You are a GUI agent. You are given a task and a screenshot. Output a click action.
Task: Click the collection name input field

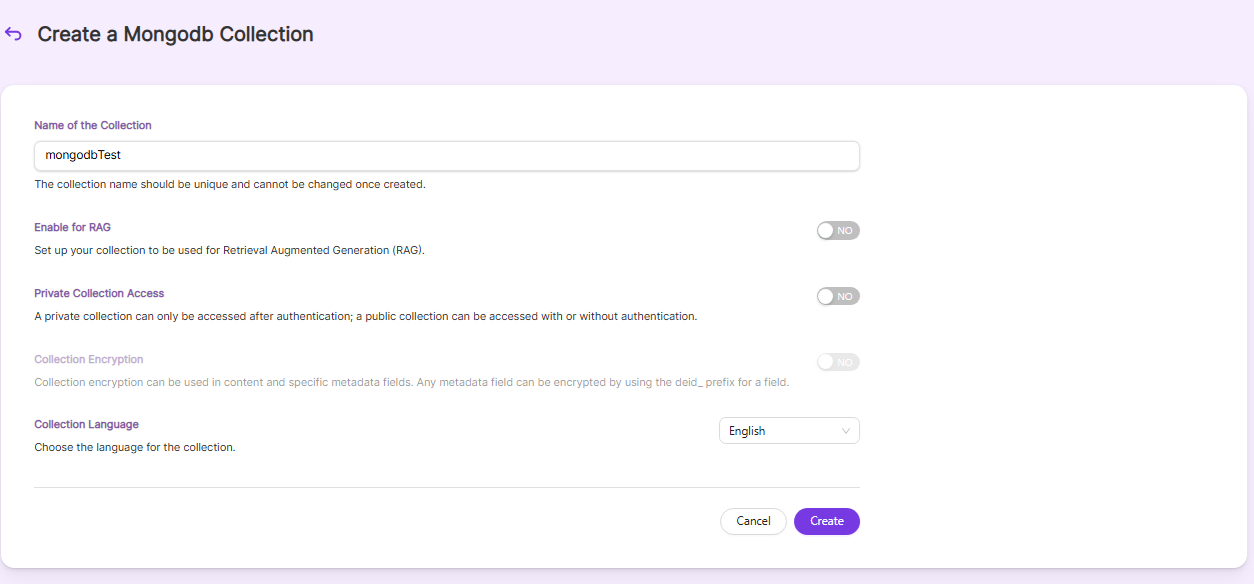[447, 155]
